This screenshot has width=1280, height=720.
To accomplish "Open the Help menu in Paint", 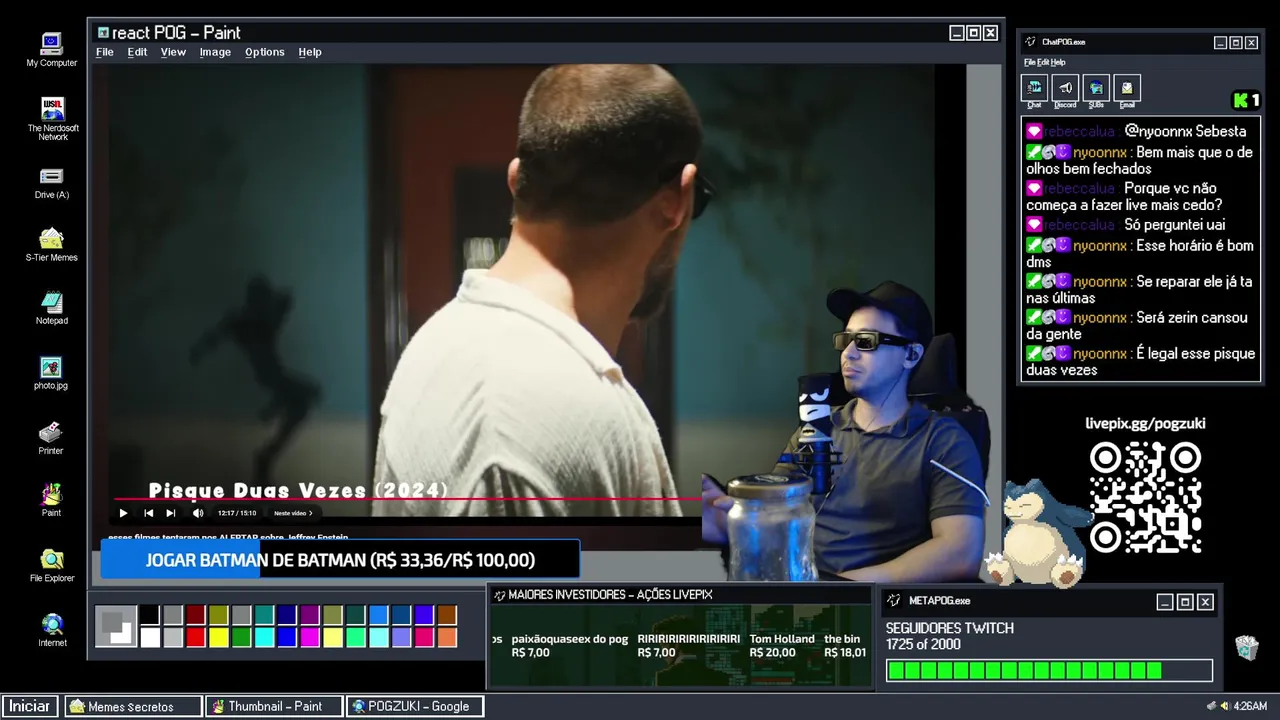I will [310, 52].
